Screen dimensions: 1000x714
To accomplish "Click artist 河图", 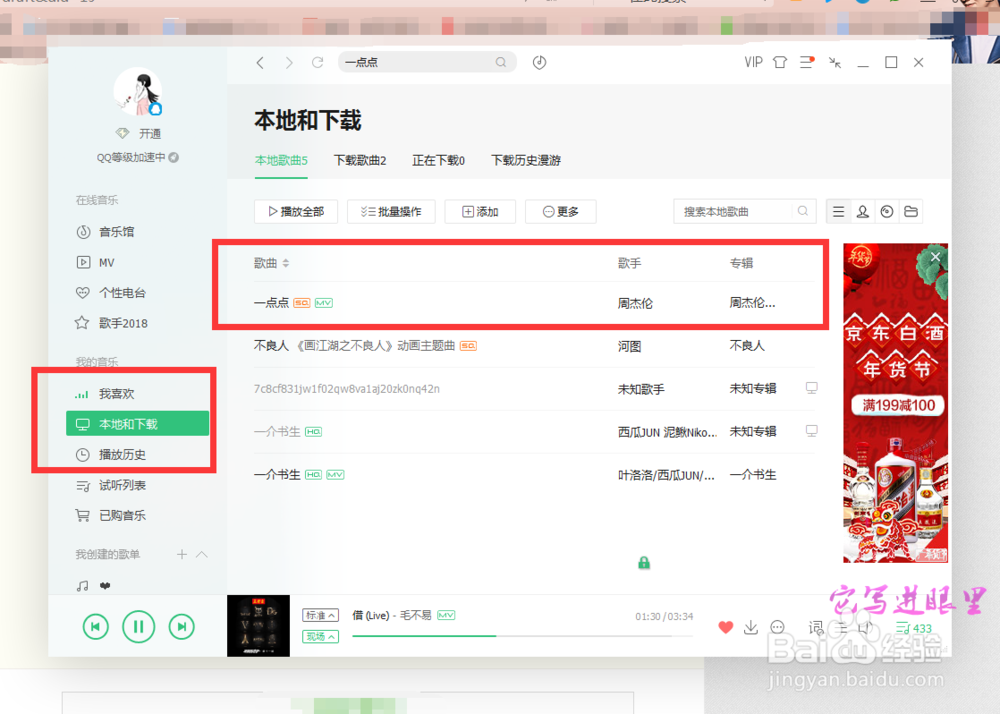I will click(x=629, y=346).
